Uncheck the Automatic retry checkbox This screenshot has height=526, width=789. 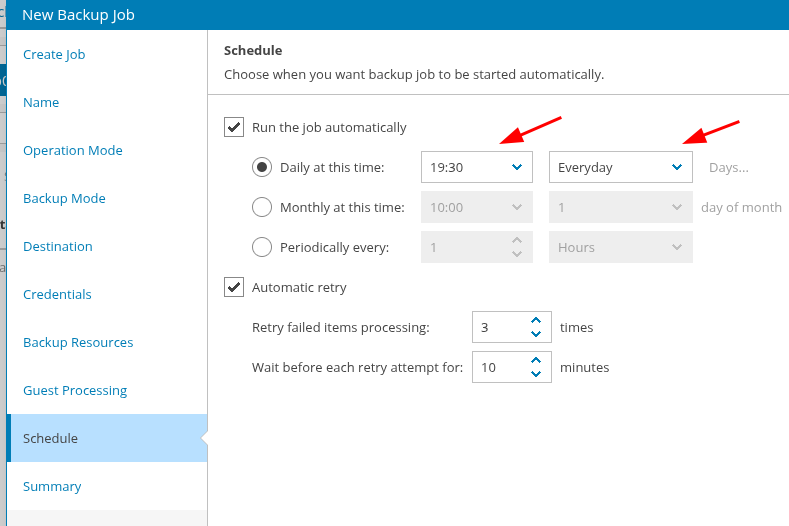click(234, 287)
